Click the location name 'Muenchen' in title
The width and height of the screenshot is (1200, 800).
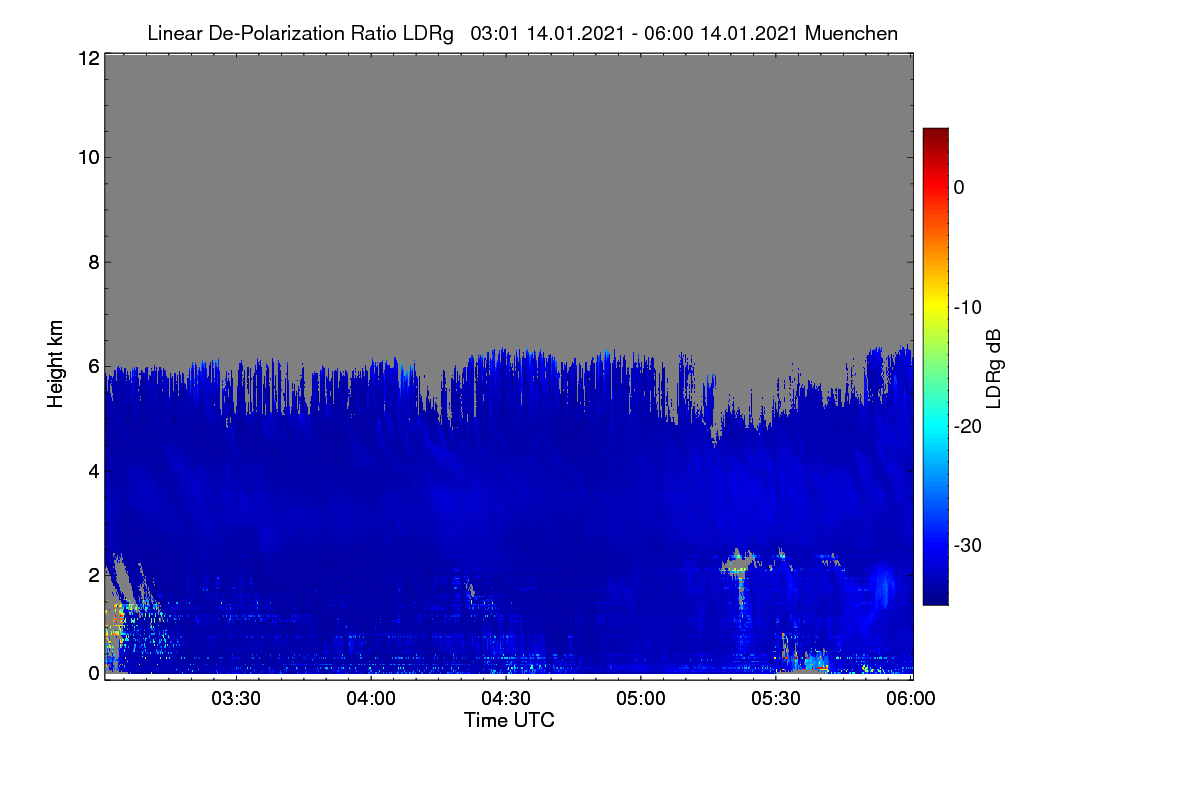coord(851,33)
